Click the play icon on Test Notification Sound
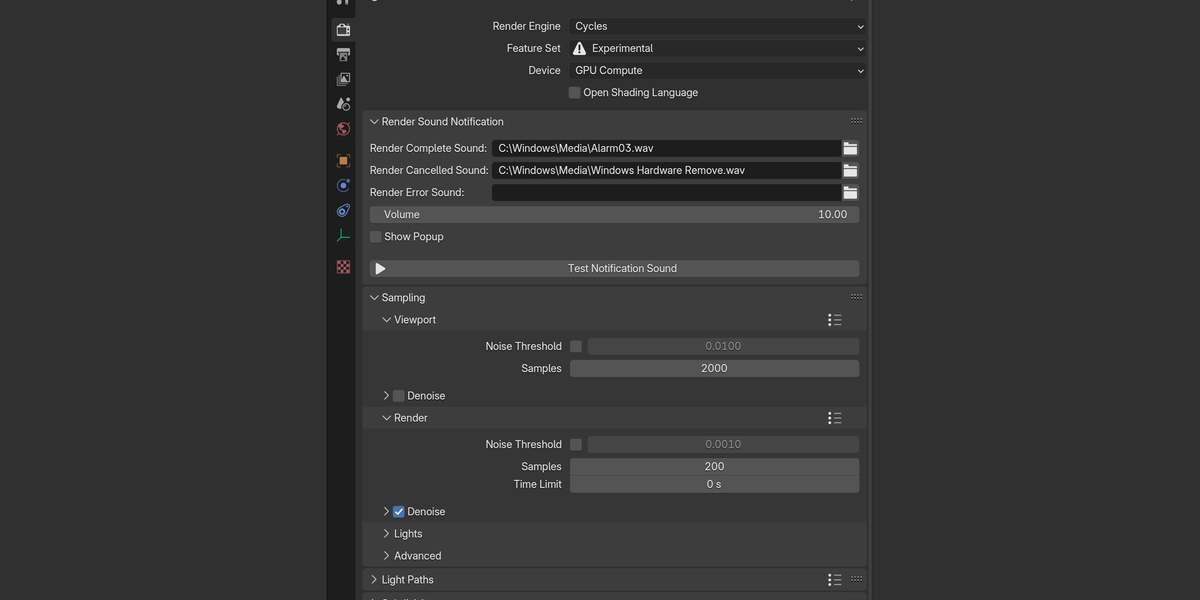1200x600 pixels. tap(380, 269)
